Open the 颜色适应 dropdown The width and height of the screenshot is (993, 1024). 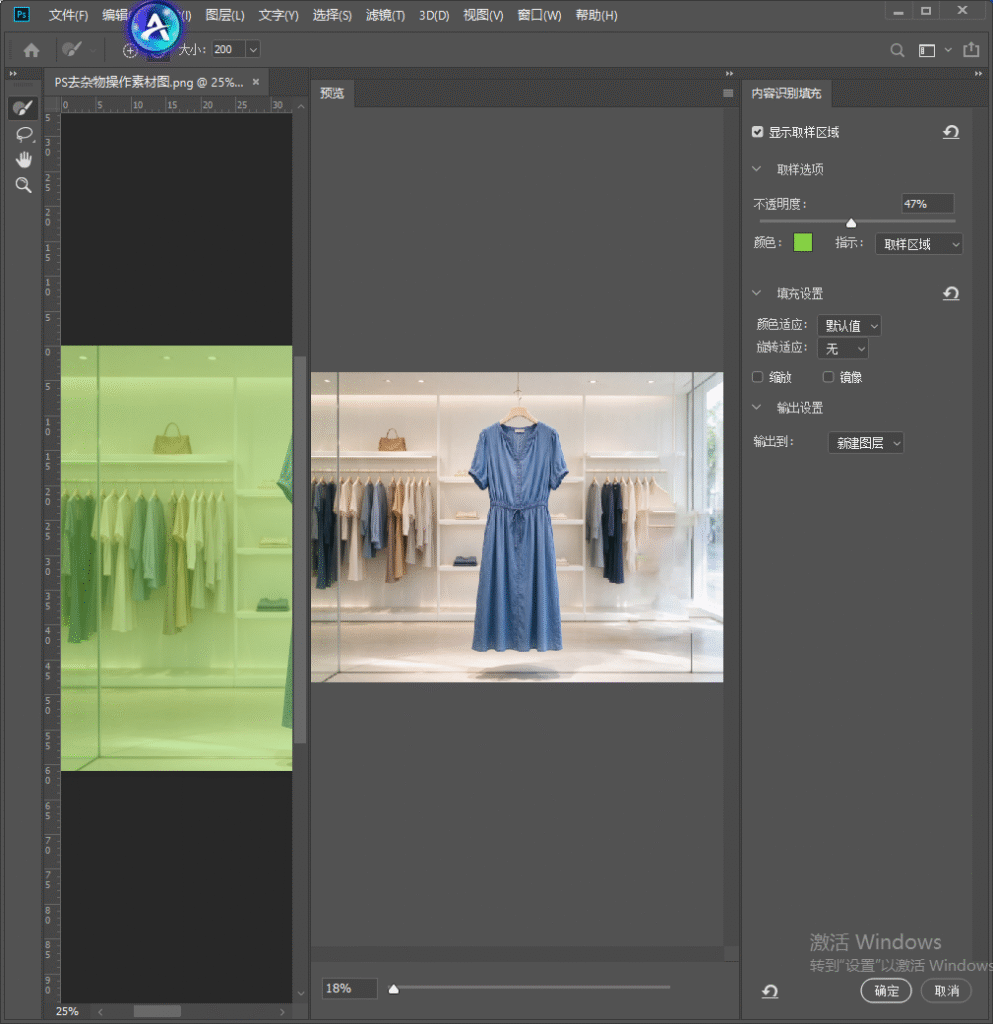849,325
